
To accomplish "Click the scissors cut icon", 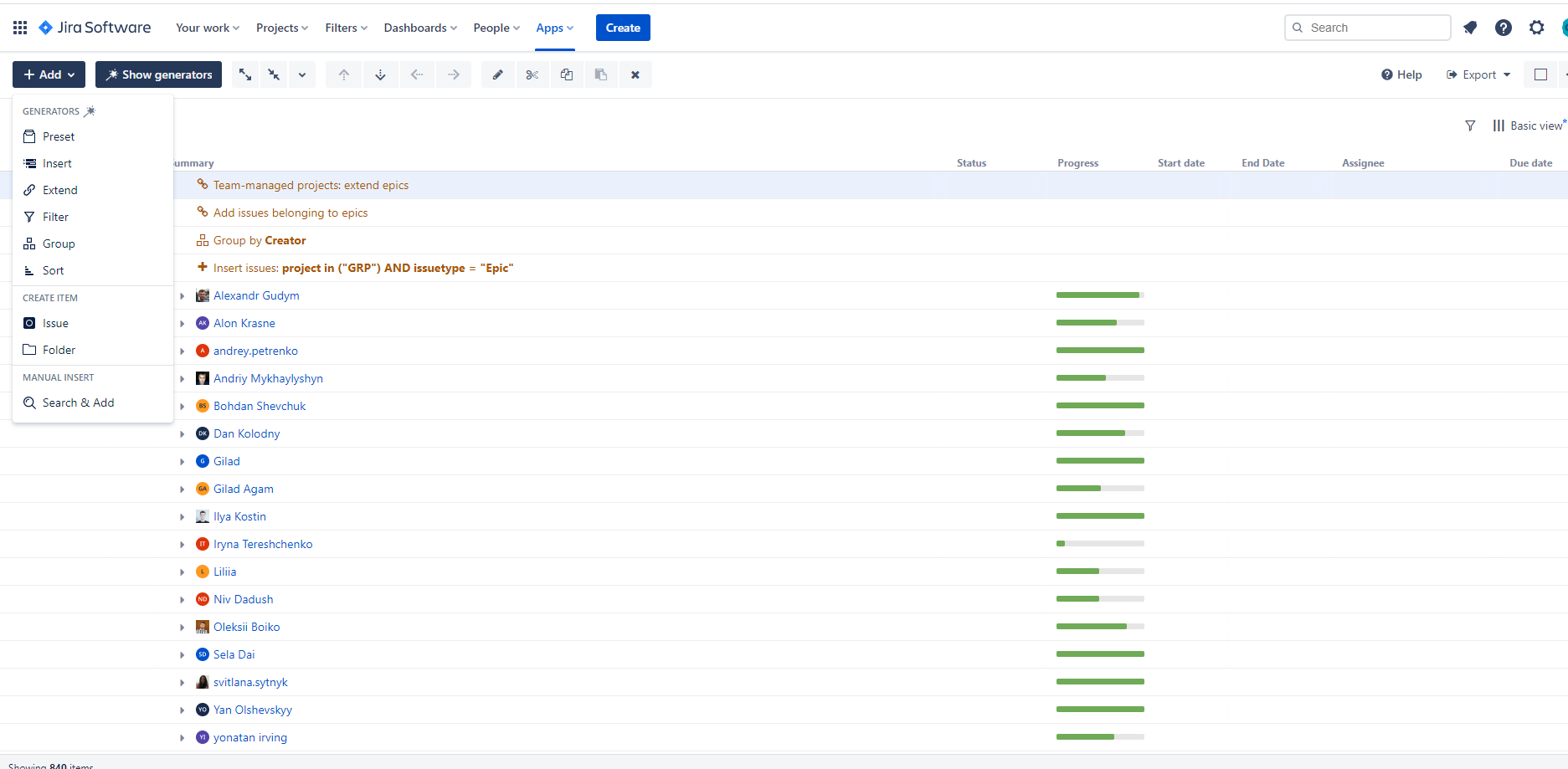I will coord(532,74).
